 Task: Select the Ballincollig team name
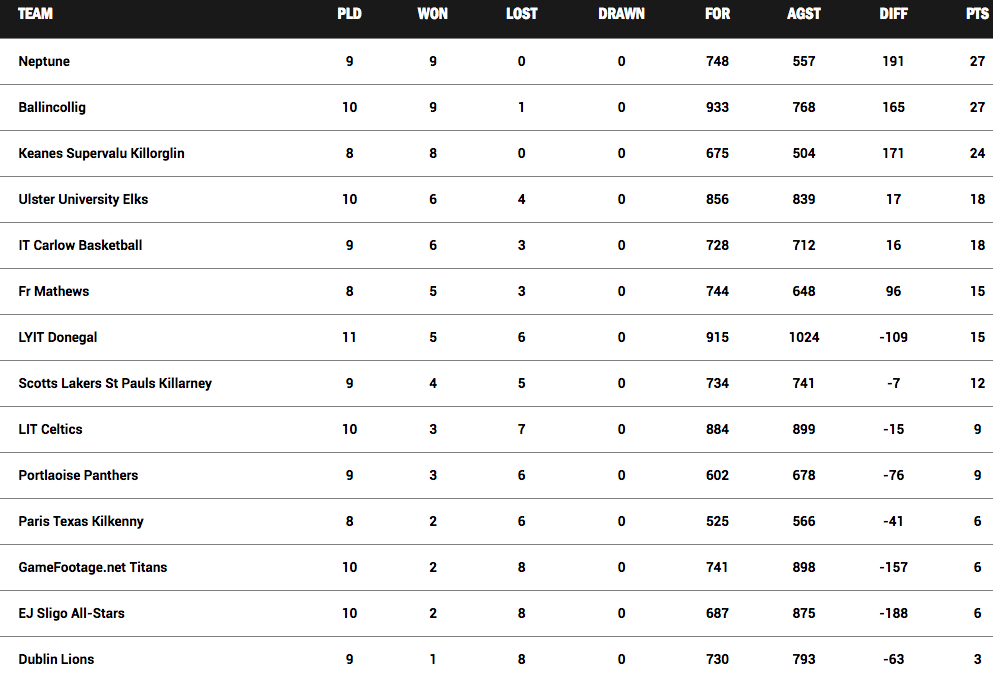coord(52,107)
